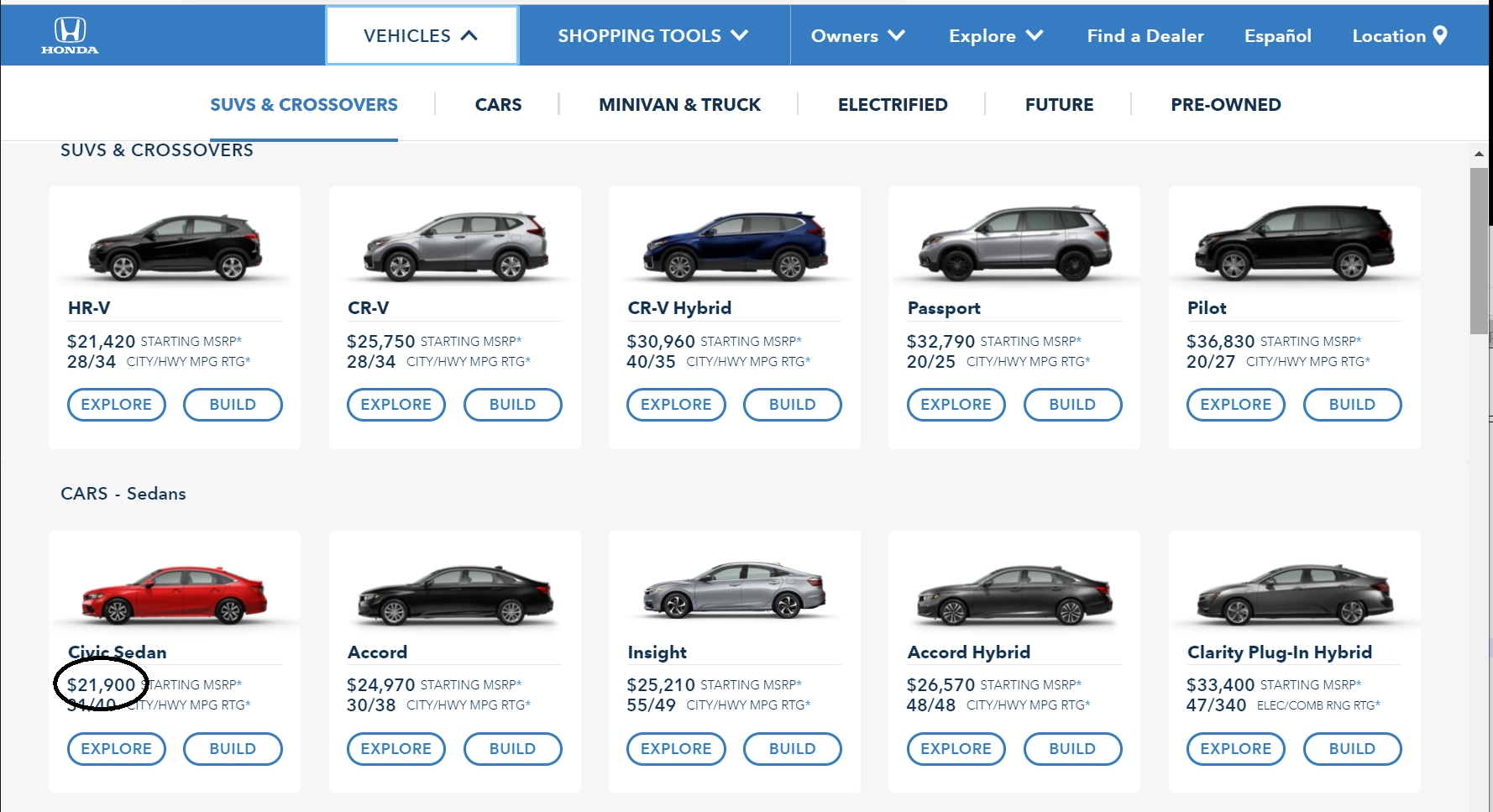Collapse the VEHICLES menu chevron
The width and height of the screenshot is (1493, 812).
(469, 35)
